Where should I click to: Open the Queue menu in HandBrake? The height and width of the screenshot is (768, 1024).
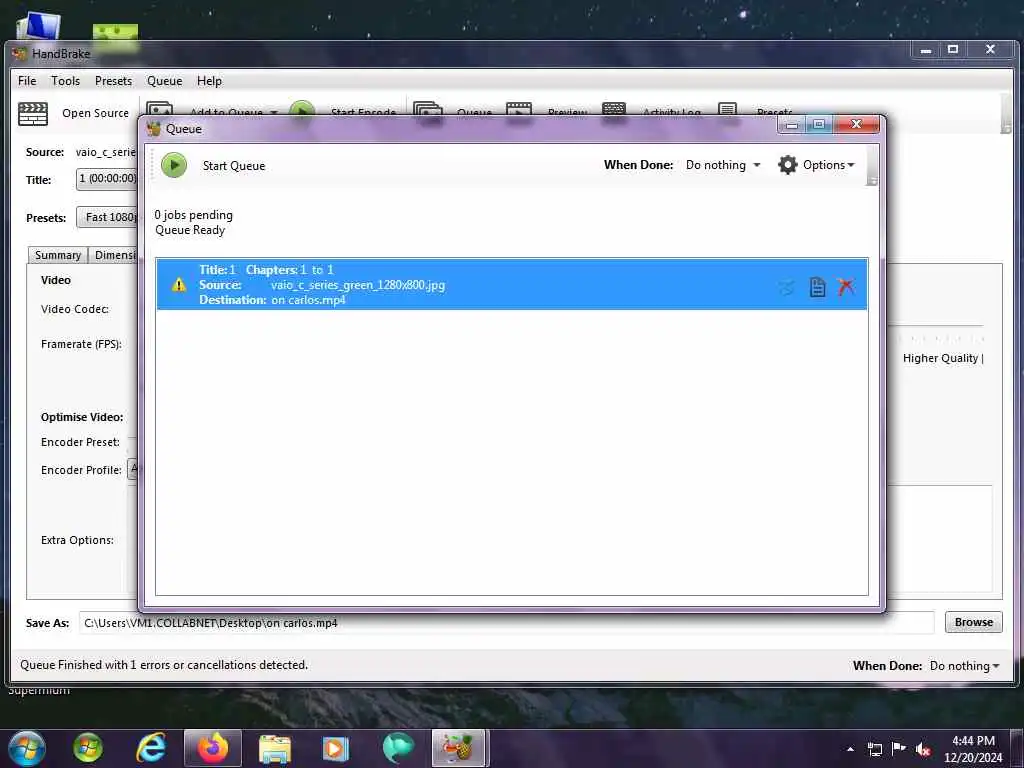164,81
